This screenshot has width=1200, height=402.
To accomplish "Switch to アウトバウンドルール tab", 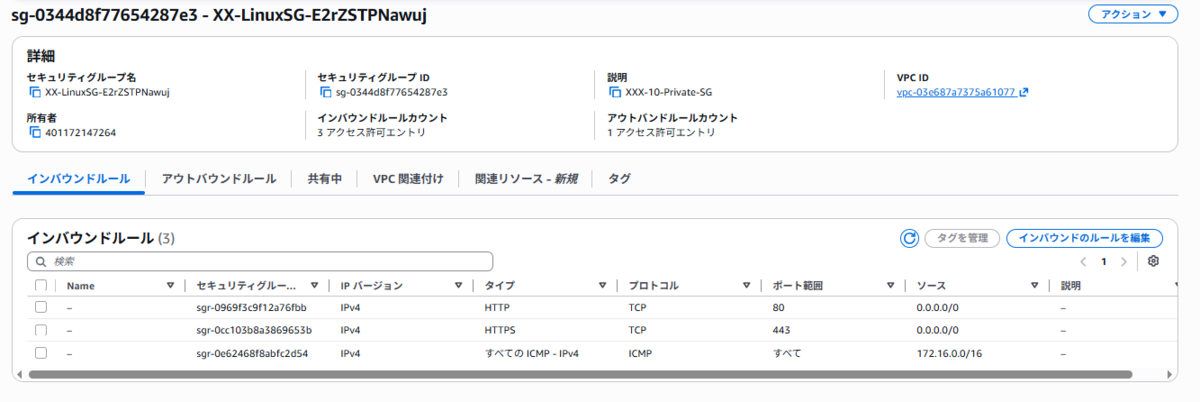I will point(219,178).
